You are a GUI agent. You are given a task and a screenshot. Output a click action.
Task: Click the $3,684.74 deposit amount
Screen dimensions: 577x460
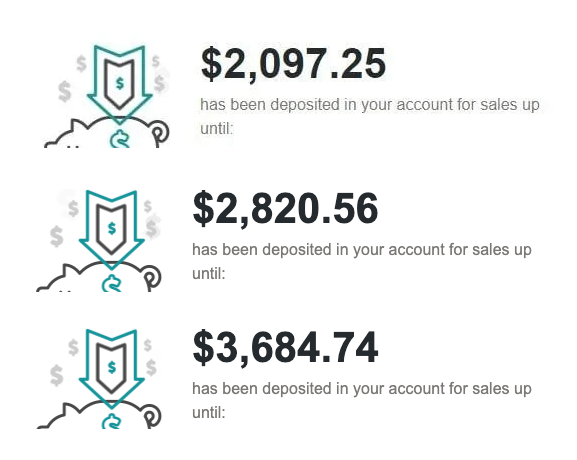point(285,348)
